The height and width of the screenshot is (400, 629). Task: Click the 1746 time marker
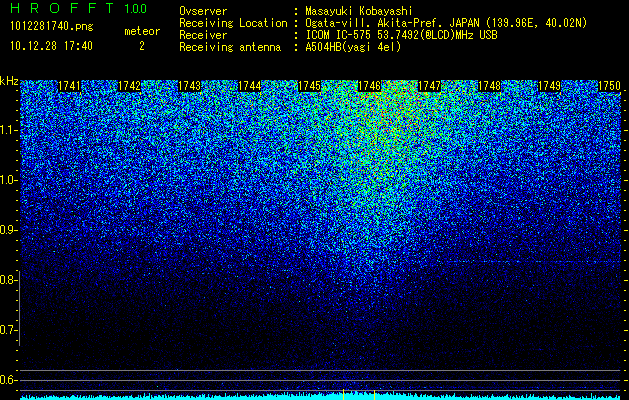click(x=369, y=86)
